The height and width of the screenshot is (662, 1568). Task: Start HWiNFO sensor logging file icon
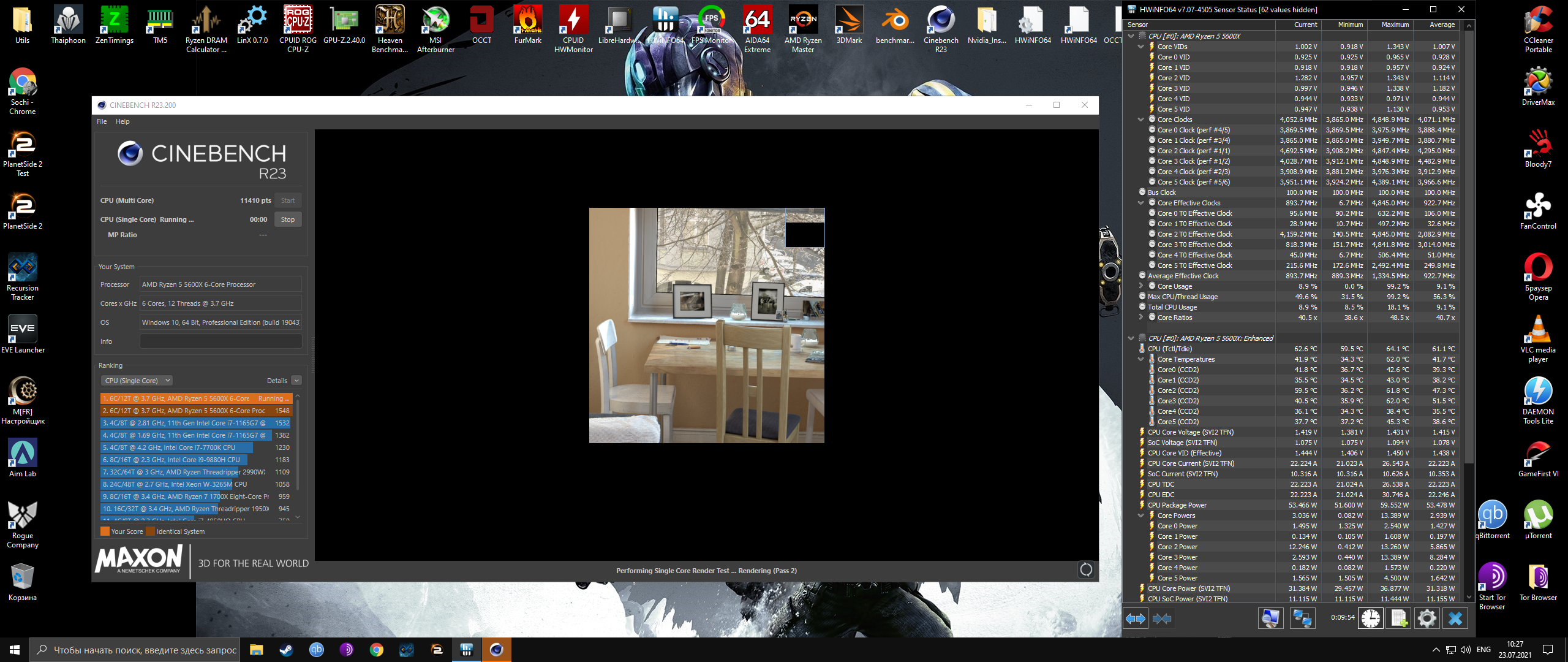tap(1399, 618)
